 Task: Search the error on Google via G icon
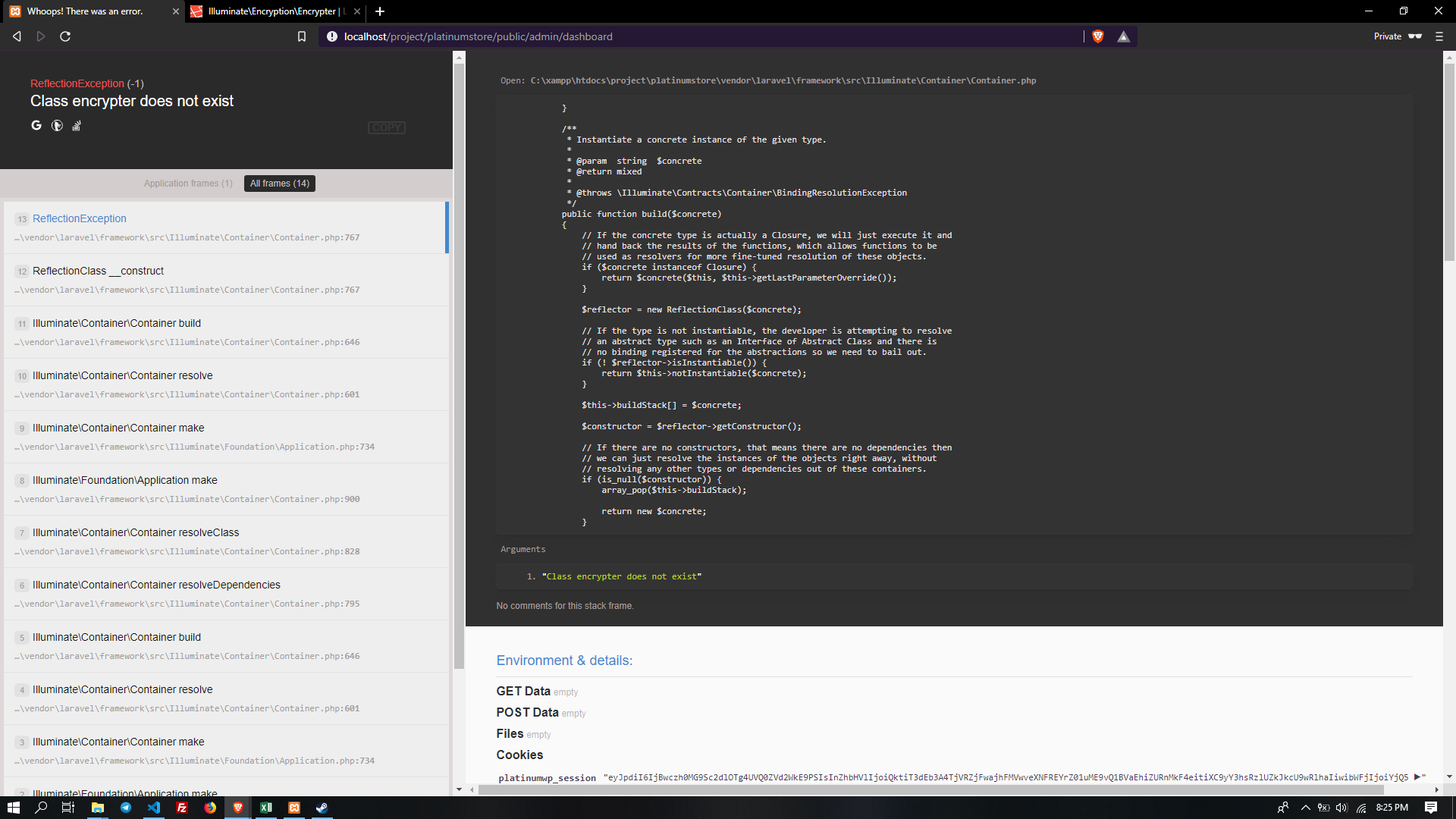[36, 126]
